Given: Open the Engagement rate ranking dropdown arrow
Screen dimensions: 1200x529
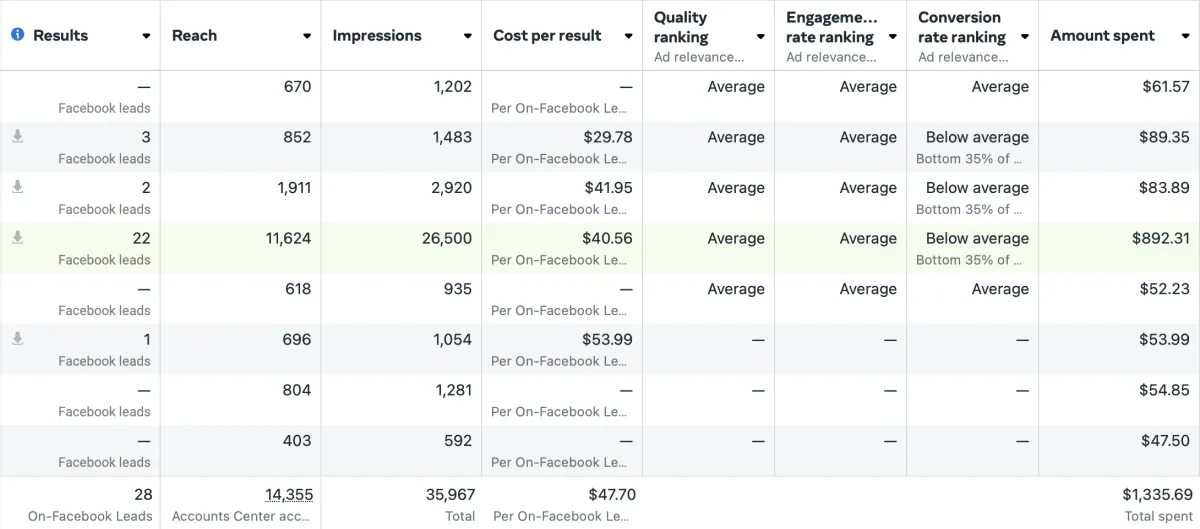Looking at the screenshot, I should [x=892, y=37].
